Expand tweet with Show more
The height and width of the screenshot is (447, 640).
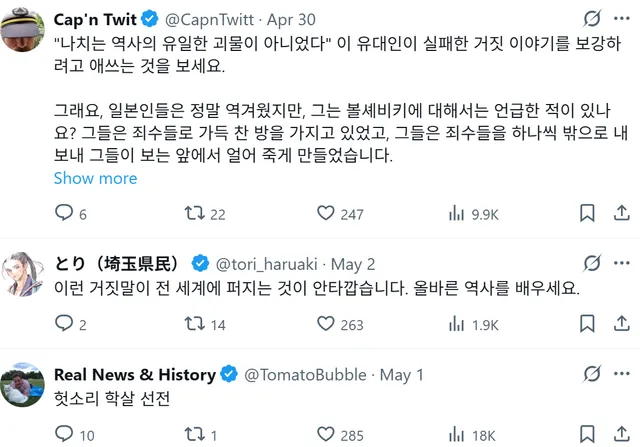(95, 178)
